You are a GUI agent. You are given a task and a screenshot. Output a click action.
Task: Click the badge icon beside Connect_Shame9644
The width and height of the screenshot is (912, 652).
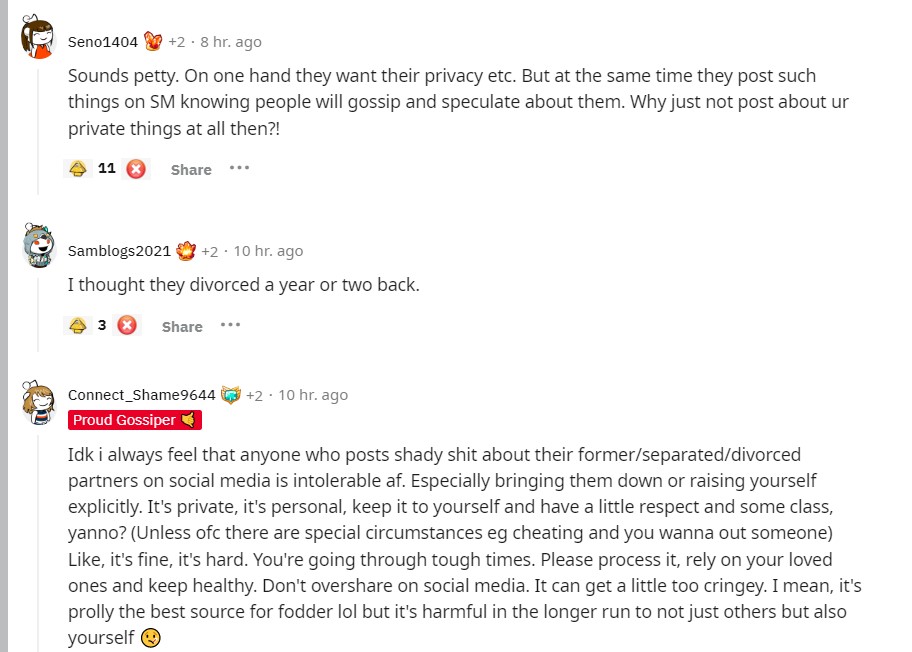click(x=231, y=395)
